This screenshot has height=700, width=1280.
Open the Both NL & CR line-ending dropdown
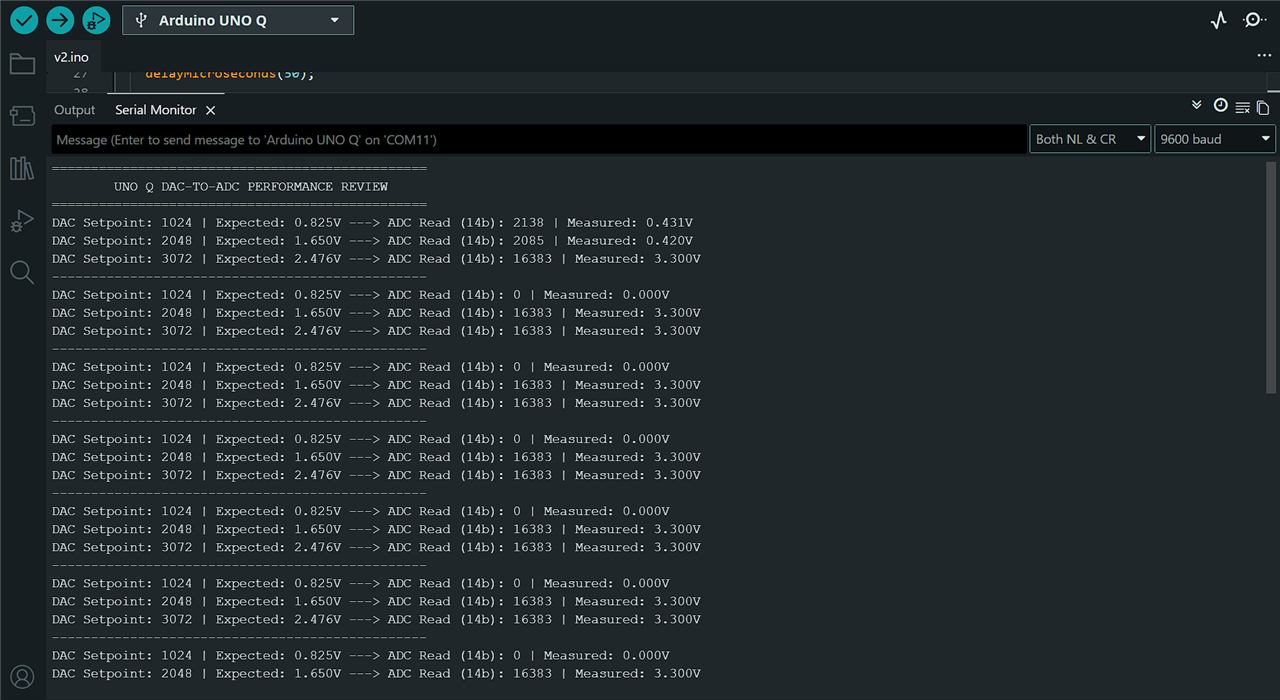(x=1090, y=139)
